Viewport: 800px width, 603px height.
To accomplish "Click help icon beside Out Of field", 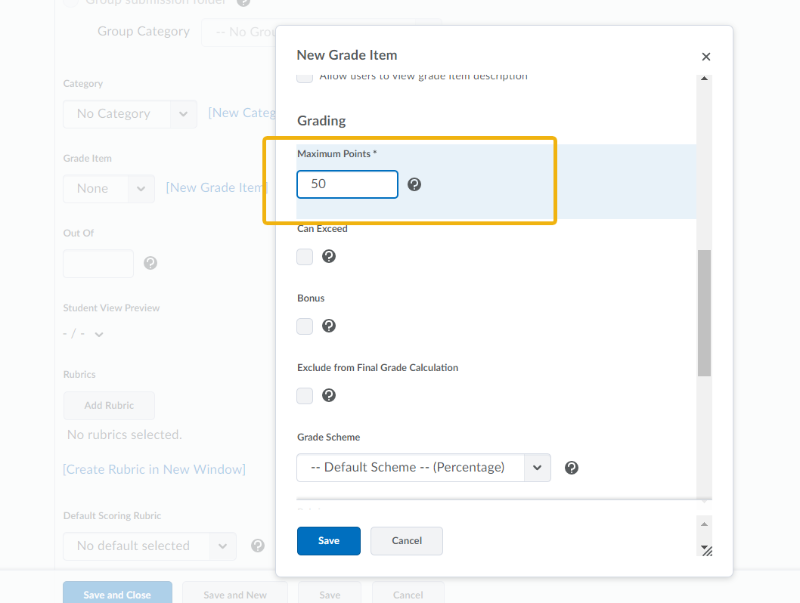I will (150, 263).
